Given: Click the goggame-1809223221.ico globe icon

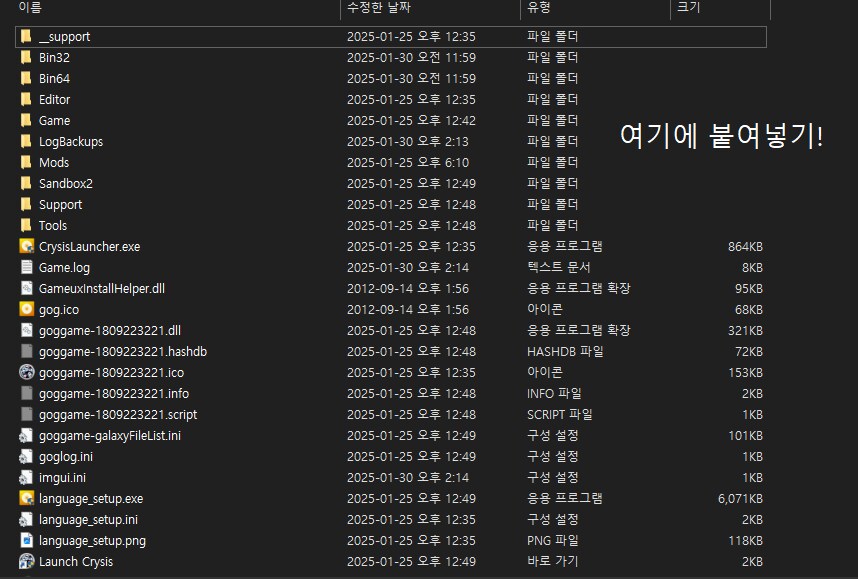Looking at the screenshot, I should pyautogui.click(x=26, y=372).
